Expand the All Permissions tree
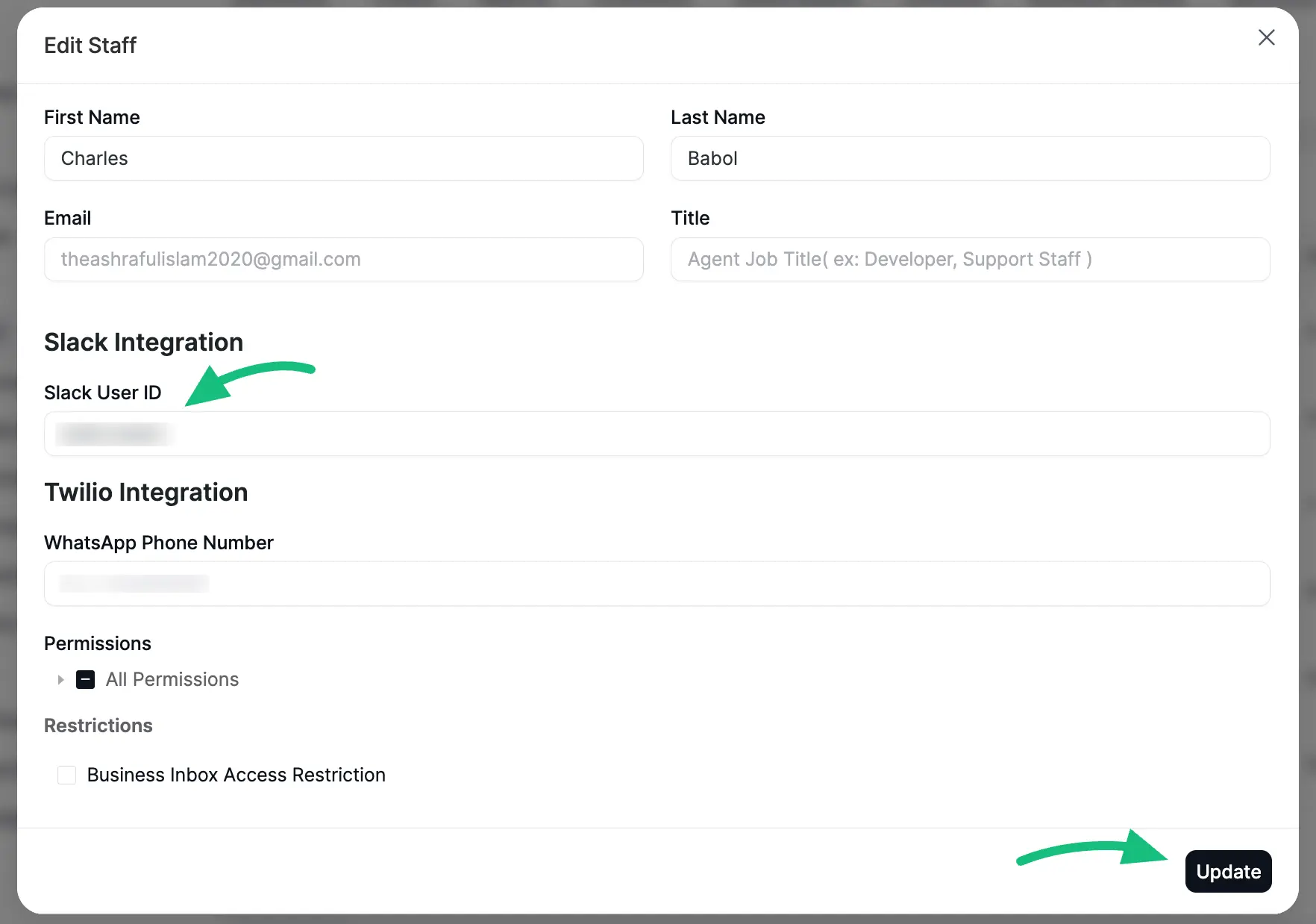The height and width of the screenshot is (924, 1316). pyautogui.click(x=60, y=679)
